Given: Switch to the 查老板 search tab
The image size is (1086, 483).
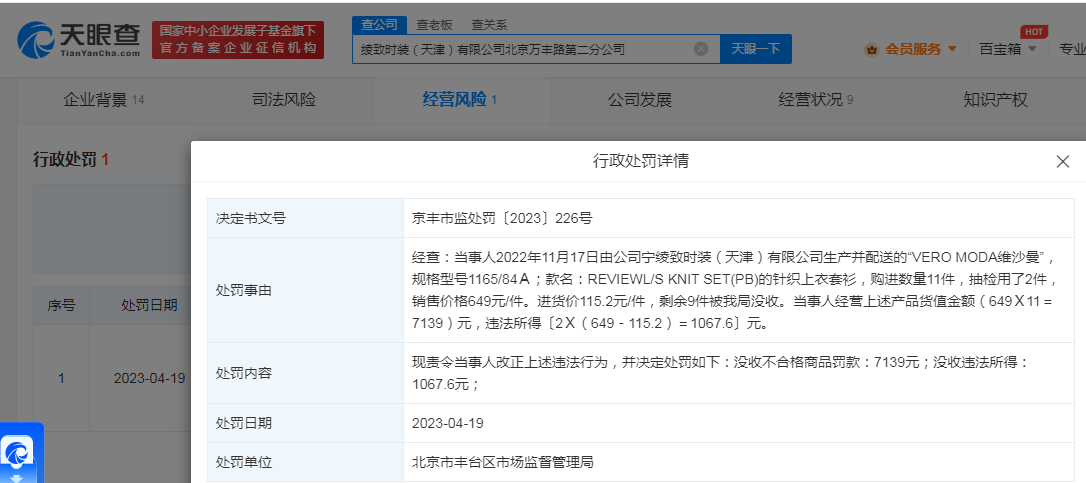Looking at the screenshot, I should coord(434,25).
